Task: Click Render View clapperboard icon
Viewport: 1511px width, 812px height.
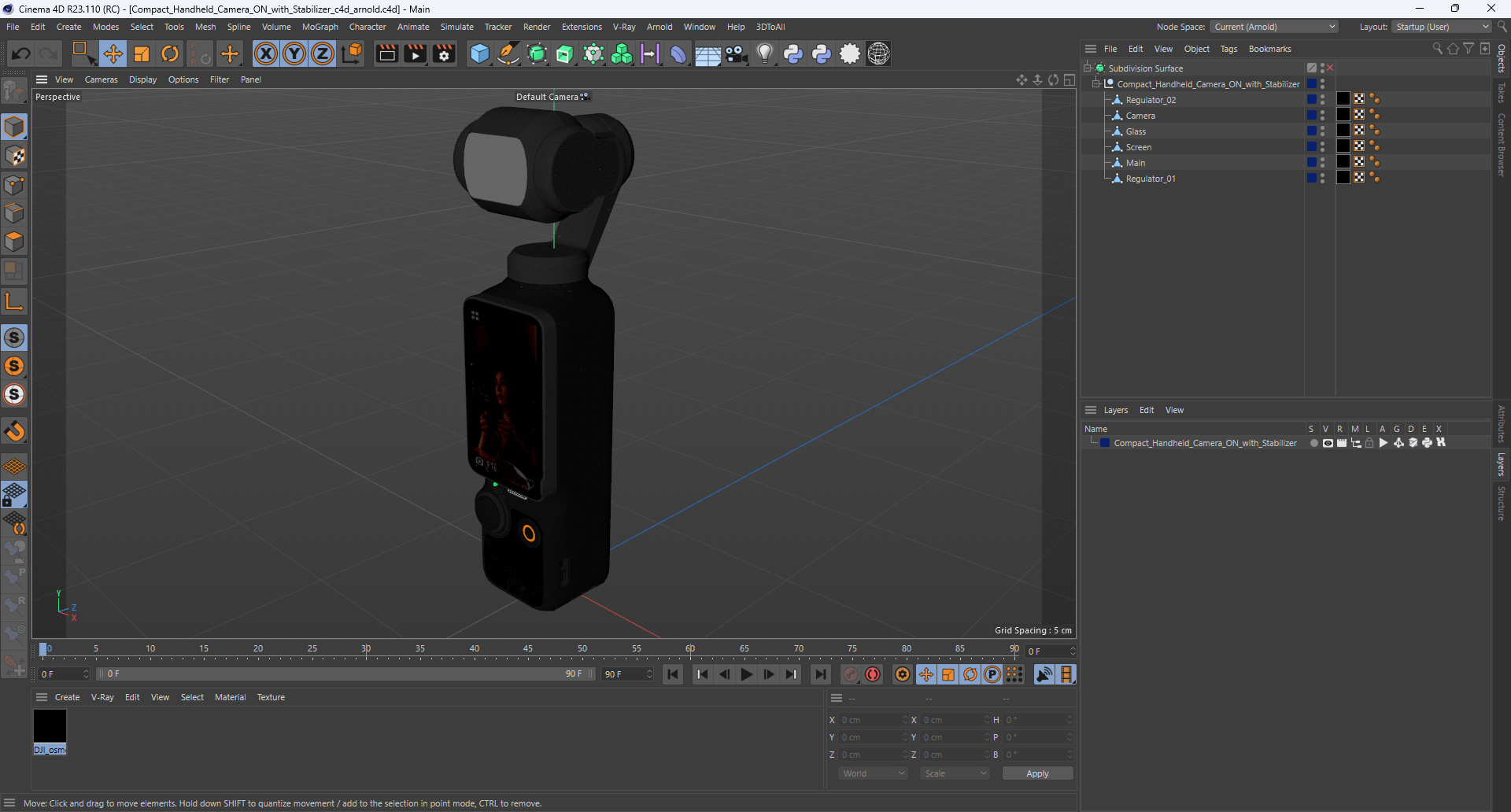Action: 386,54
